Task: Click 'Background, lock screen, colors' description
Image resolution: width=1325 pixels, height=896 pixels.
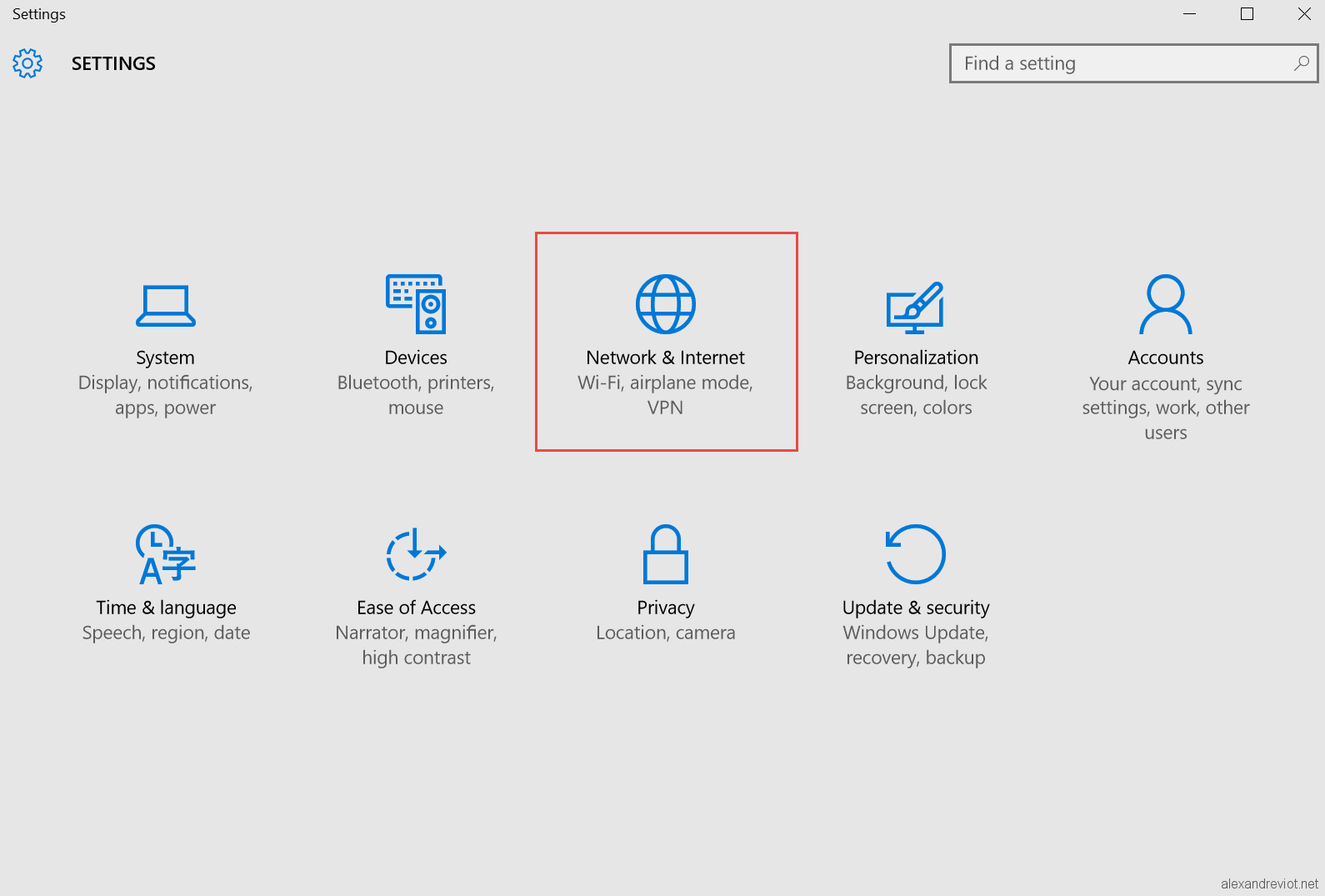Action: 916,395
